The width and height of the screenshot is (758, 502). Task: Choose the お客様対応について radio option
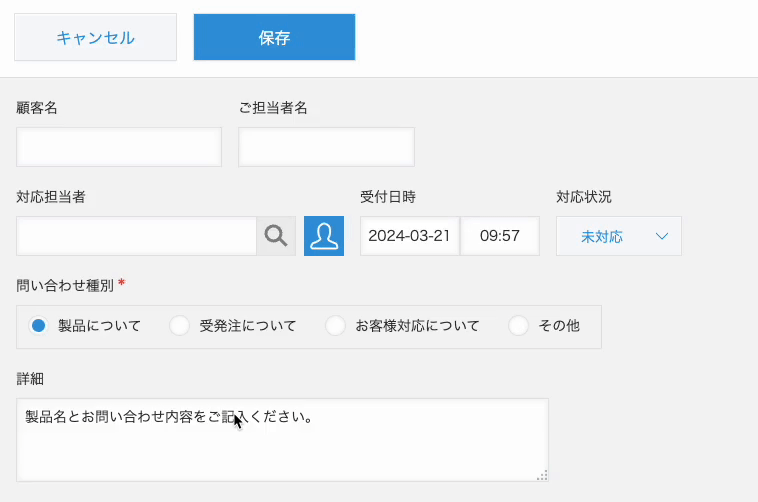point(335,325)
